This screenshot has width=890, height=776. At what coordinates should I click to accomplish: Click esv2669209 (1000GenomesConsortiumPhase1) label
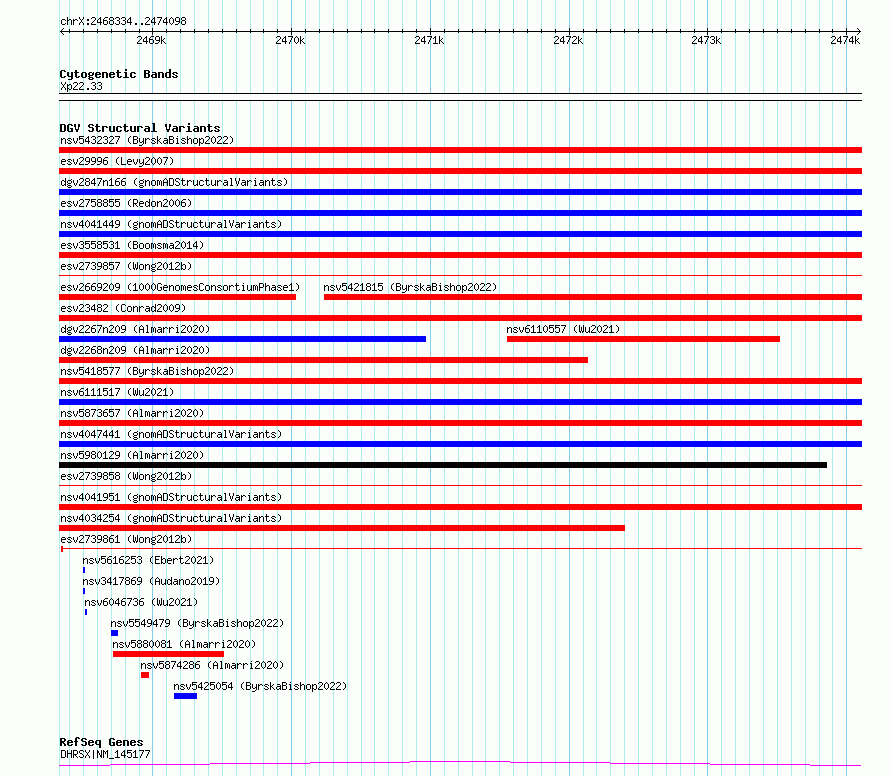click(180, 287)
